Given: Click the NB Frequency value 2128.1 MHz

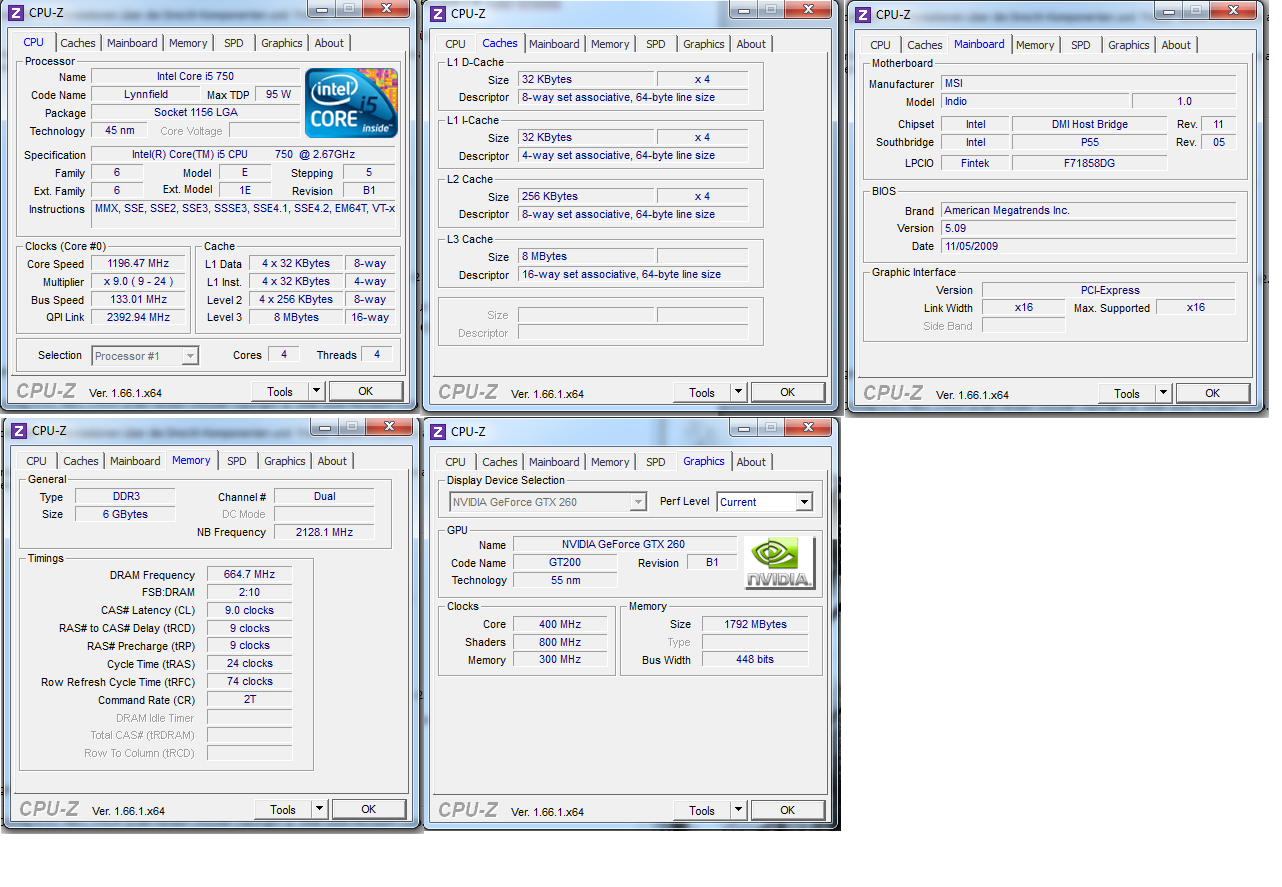Looking at the screenshot, I should (x=325, y=532).
